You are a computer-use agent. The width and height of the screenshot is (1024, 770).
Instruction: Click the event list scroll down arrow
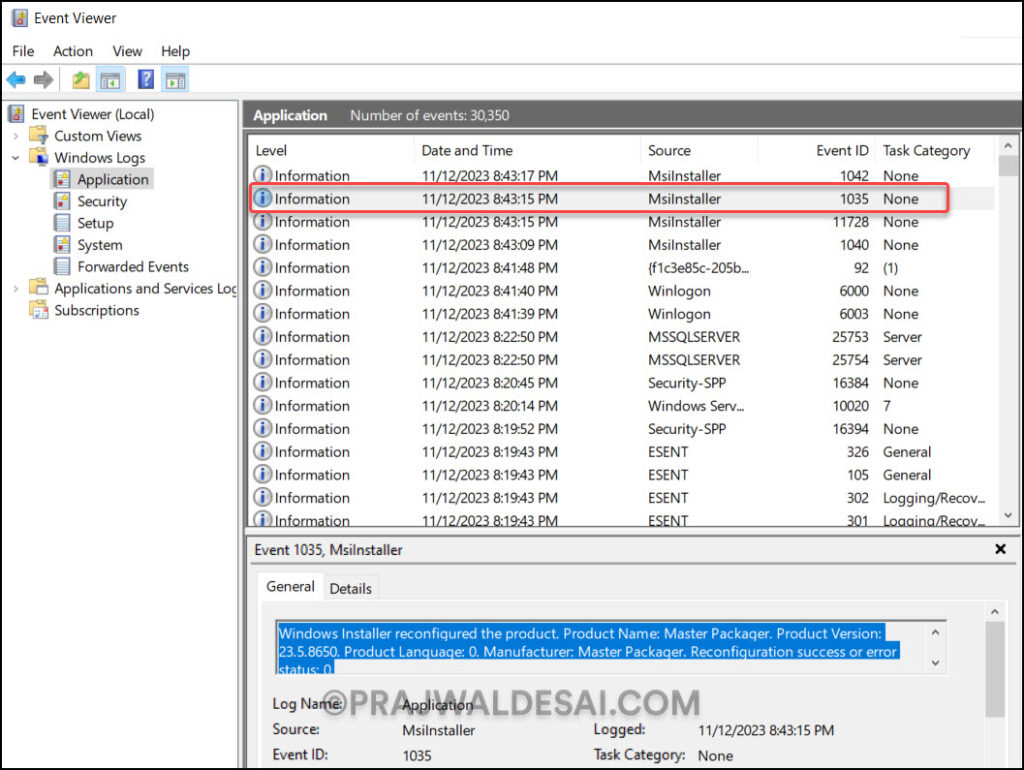click(1008, 515)
